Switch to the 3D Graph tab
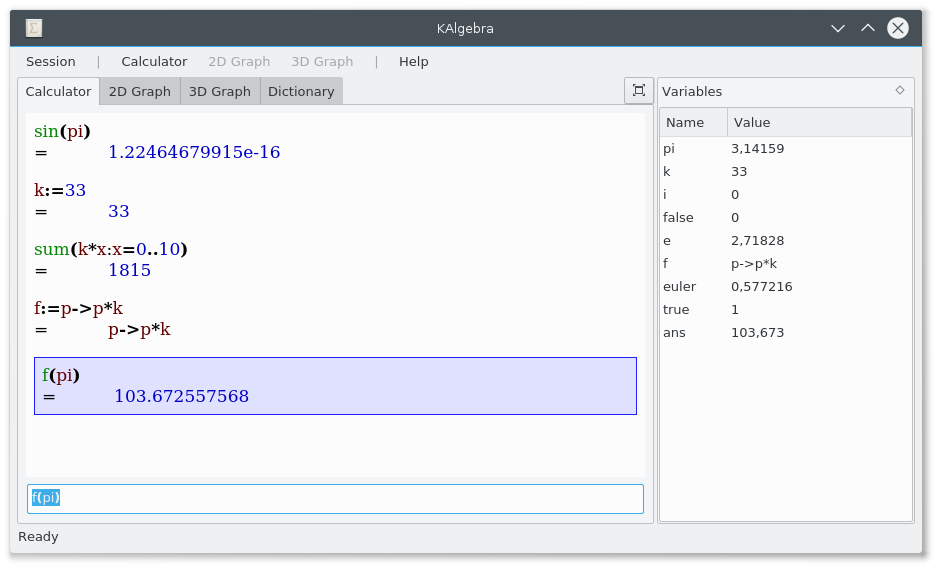The width and height of the screenshot is (938, 569). pos(219,91)
